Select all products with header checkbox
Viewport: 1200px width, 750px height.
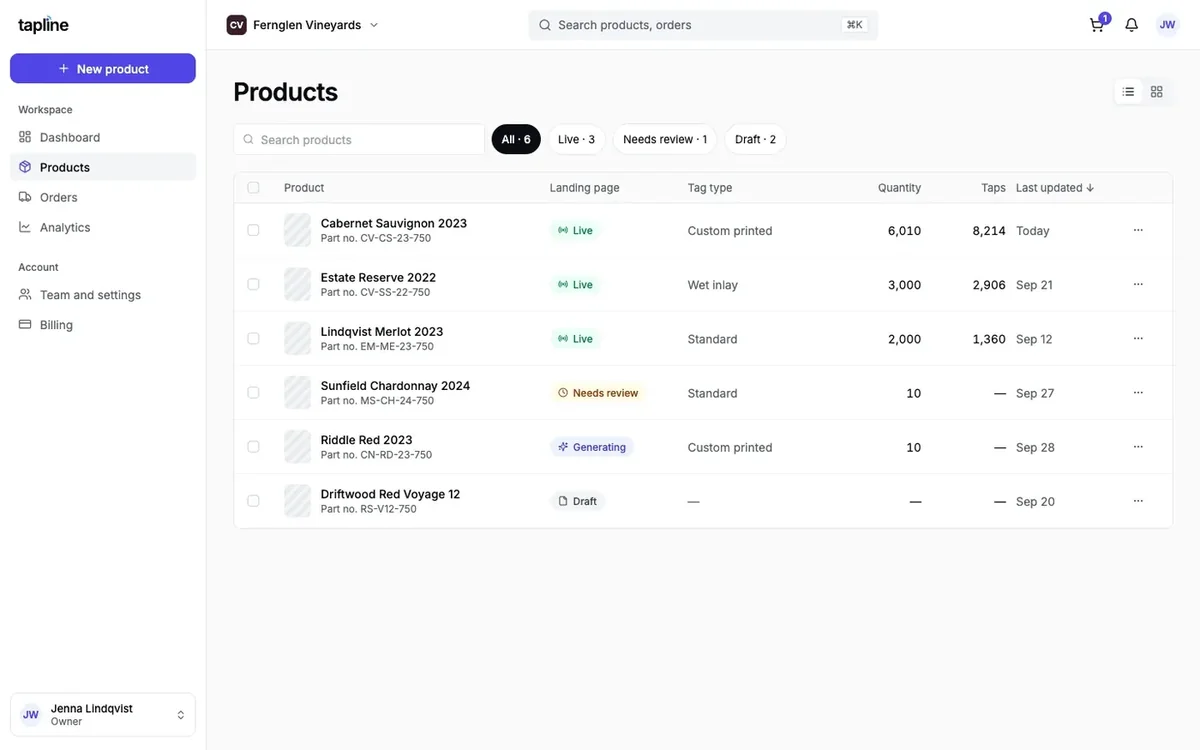click(x=253, y=188)
